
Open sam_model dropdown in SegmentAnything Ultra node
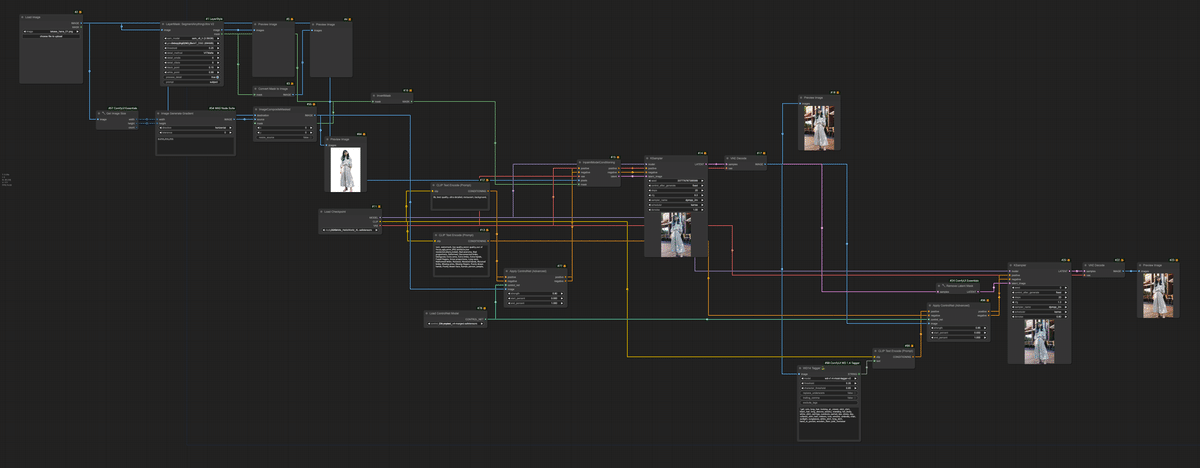(x=192, y=38)
